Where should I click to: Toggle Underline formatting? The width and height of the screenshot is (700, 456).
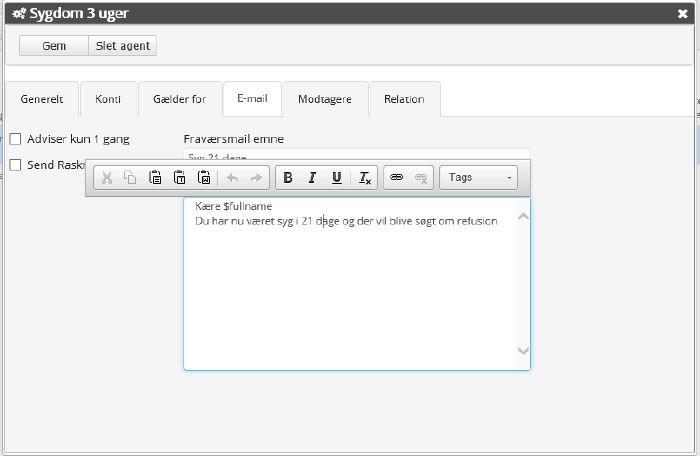pyautogui.click(x=337, y=178)
